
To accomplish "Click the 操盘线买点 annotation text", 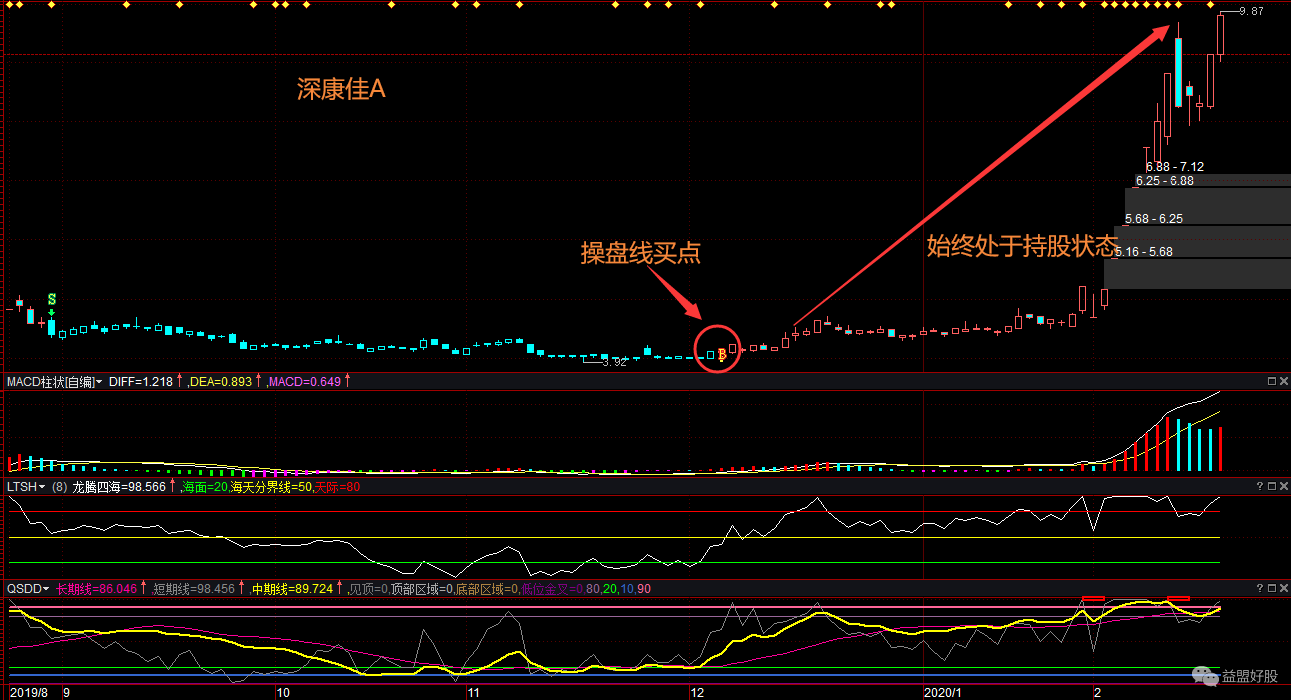I will (x=640, y=254).
